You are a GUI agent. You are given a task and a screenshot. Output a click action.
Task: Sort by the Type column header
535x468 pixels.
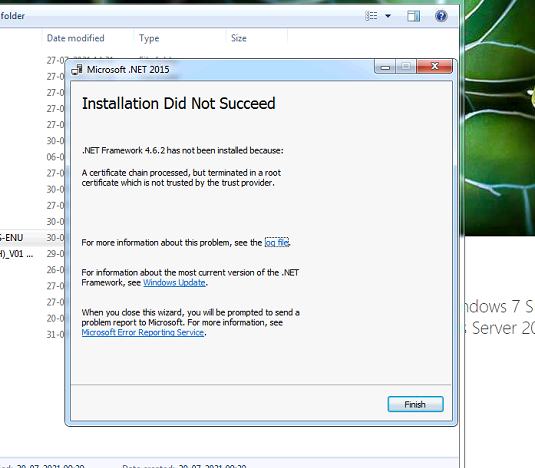click(149, 38)
